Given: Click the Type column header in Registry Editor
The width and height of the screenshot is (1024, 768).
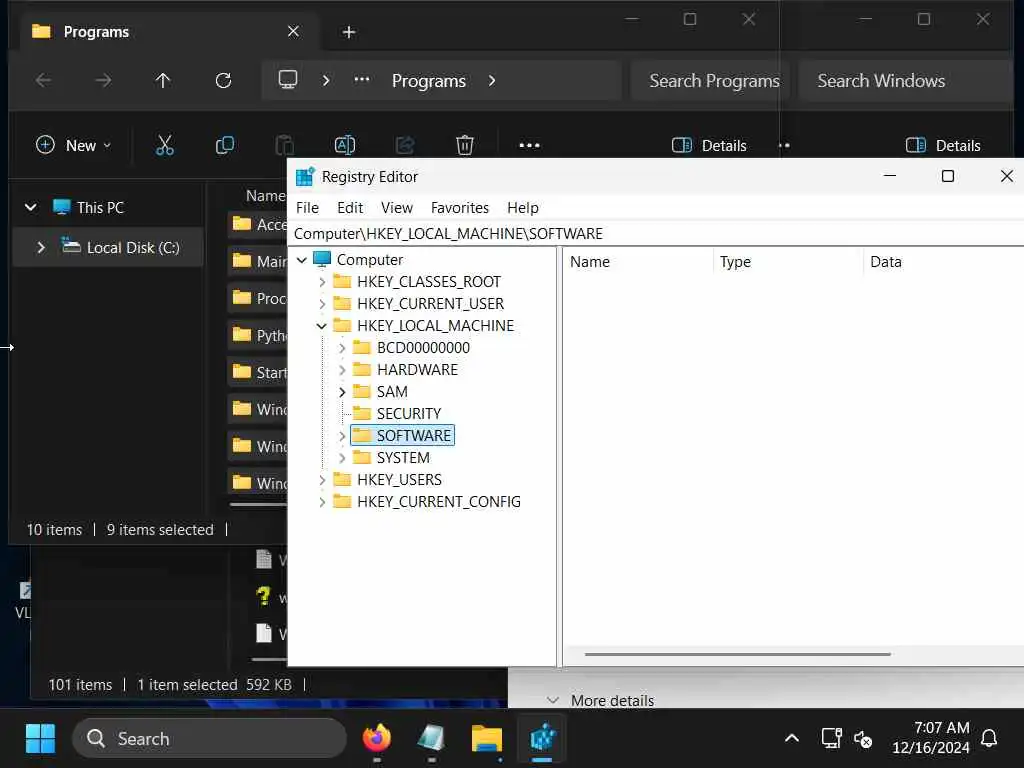Looking at the screenshot, I should [735, 262].
